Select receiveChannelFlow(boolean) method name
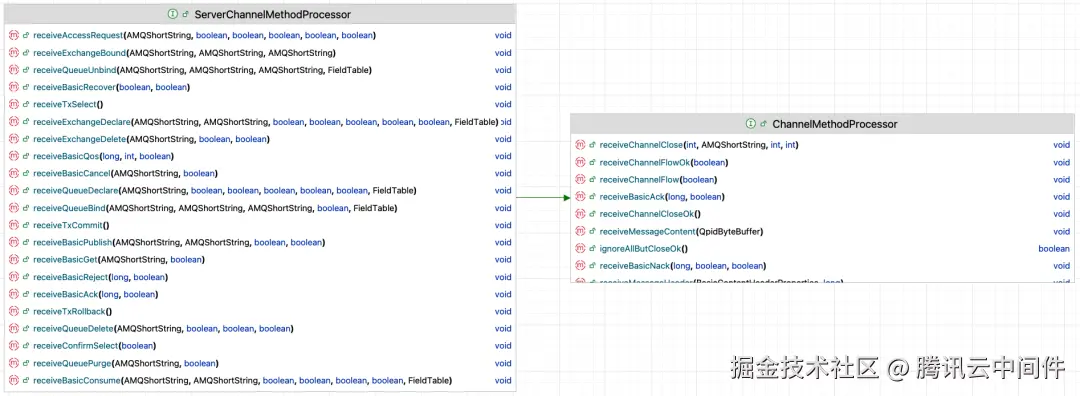This screenshot has height=396, width=1080. 639,179
